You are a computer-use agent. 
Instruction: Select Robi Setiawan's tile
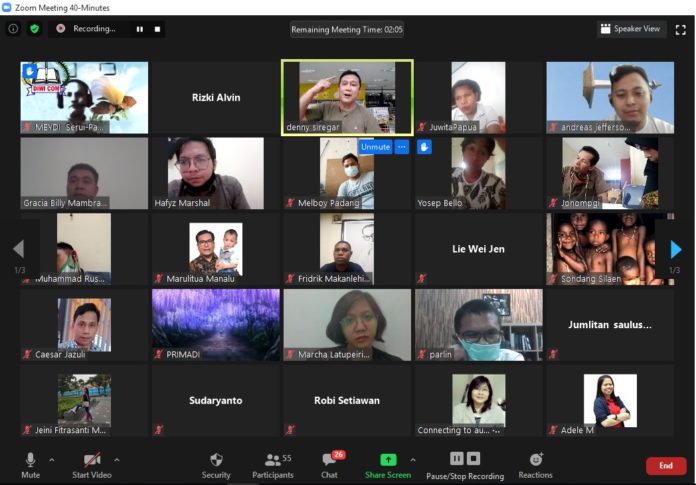(347, 401)
